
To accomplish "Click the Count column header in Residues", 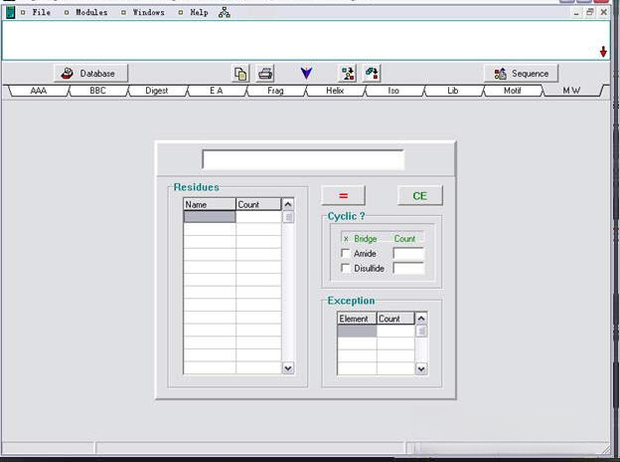I will tap(259, 204).
